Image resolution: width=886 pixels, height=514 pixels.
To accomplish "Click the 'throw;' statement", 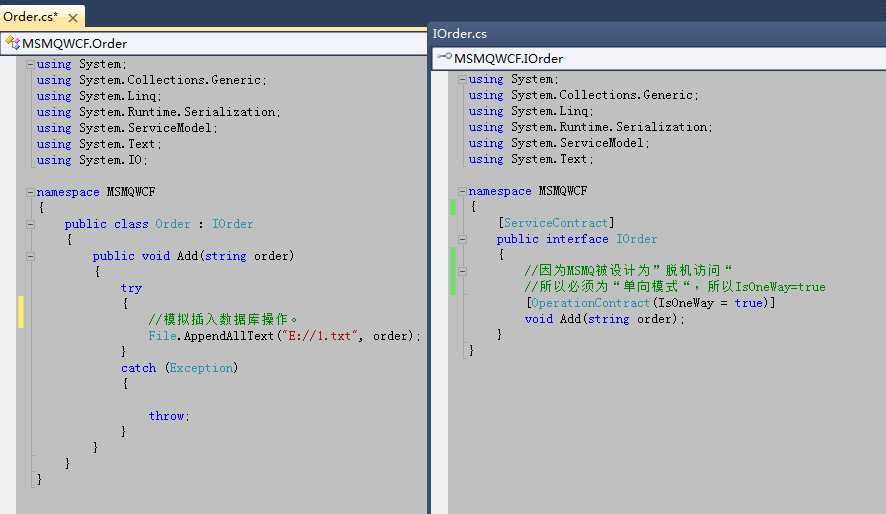I will click(x=169, y=416).
